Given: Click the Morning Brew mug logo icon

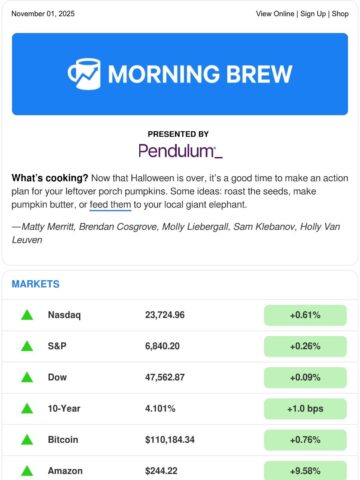Looking at the screenshot, I should pos(84,74).
